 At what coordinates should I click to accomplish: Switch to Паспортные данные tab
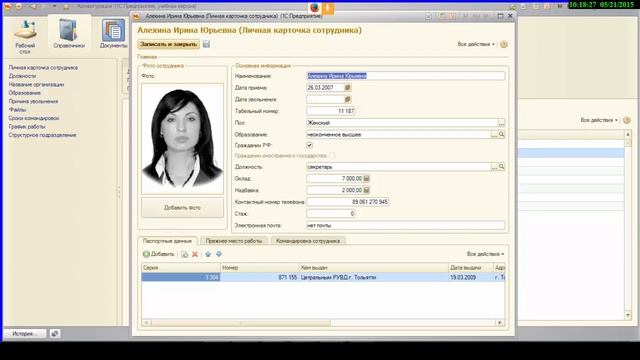tap(167, 241)
